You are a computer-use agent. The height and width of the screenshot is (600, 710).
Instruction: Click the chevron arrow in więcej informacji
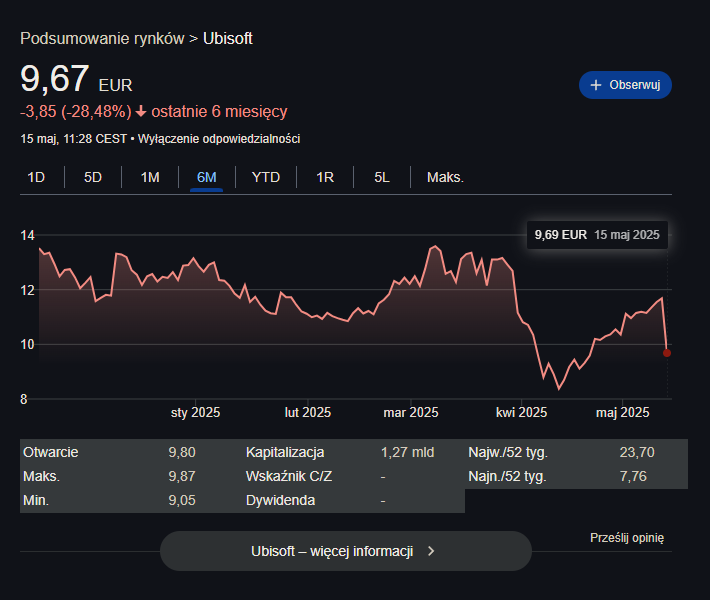pyautogui.click(x=431, y=551)
